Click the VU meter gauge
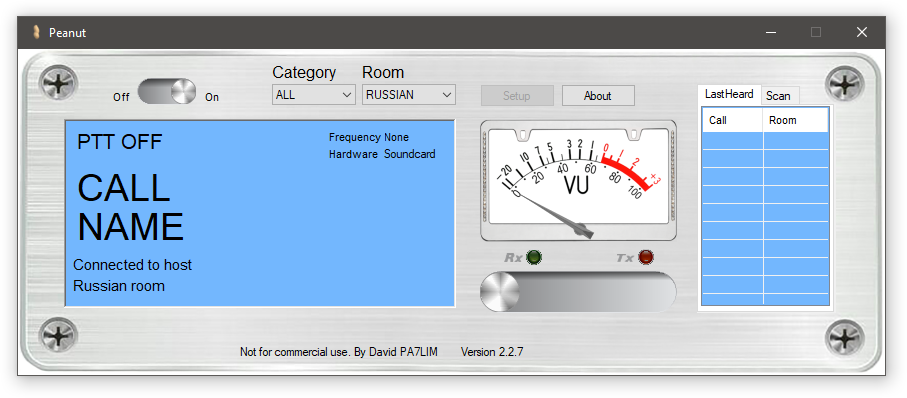 point(578,181)
